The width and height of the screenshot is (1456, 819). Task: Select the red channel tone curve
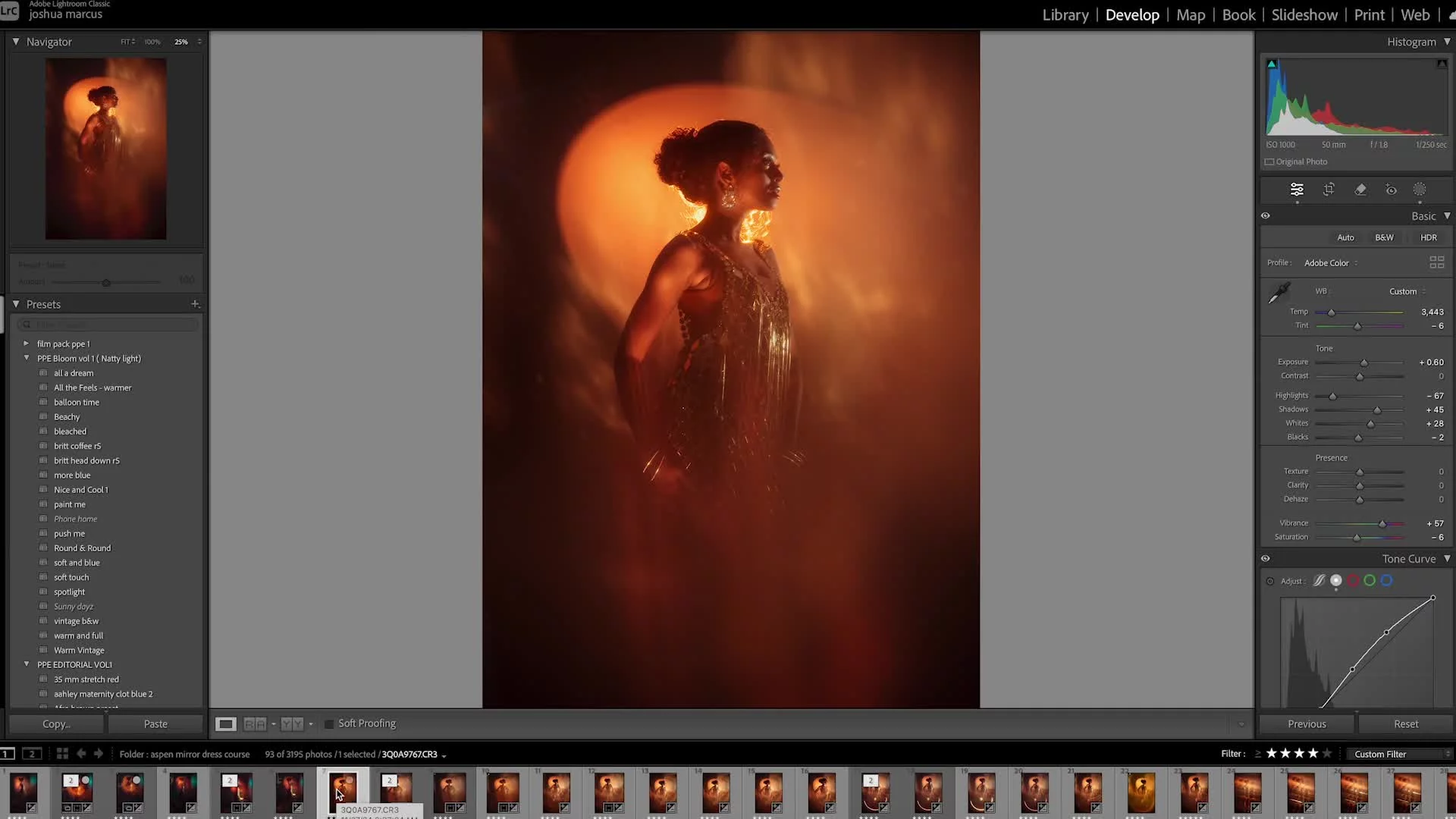[x=1353, y=581]
